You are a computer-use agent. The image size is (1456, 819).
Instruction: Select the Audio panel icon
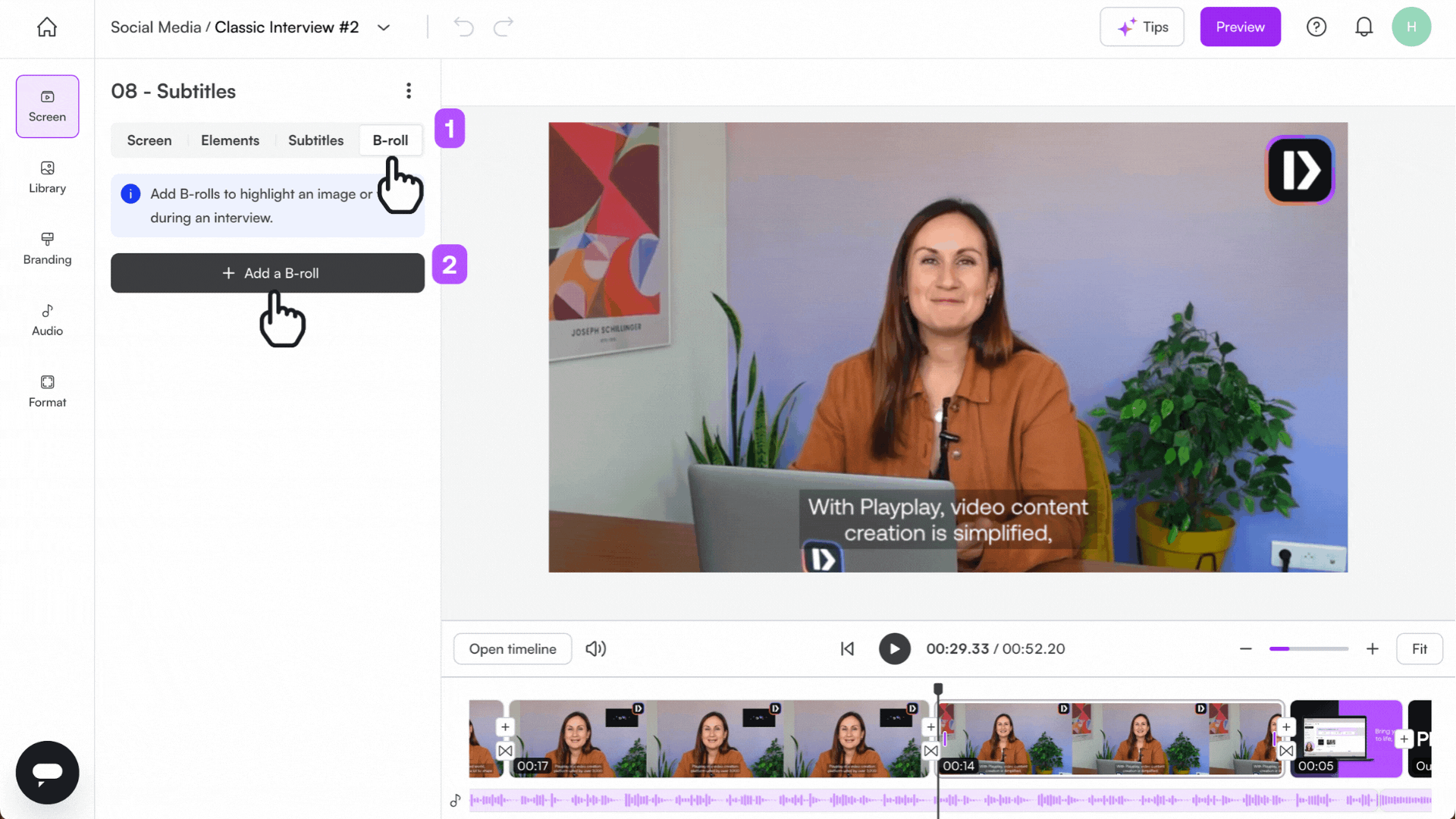46,319
